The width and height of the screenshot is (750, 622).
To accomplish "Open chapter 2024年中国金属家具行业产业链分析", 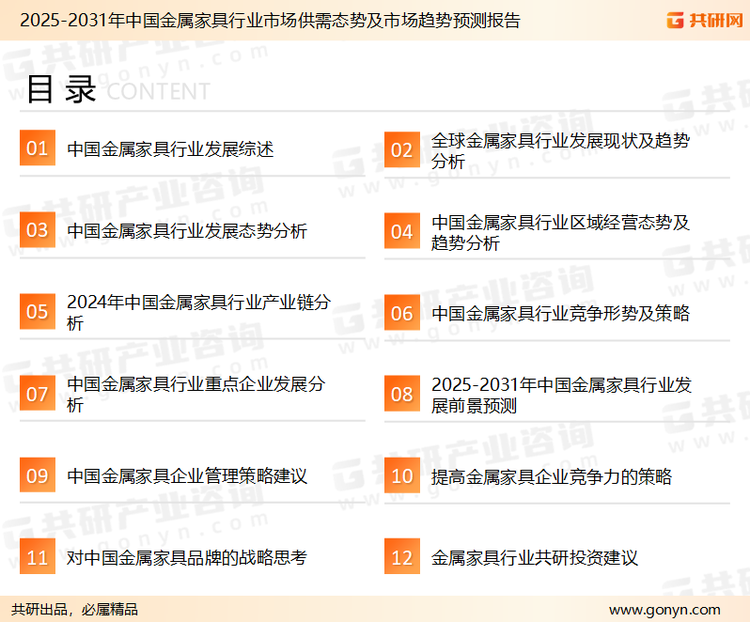I will pyautogui.click(x=199, y=312).
